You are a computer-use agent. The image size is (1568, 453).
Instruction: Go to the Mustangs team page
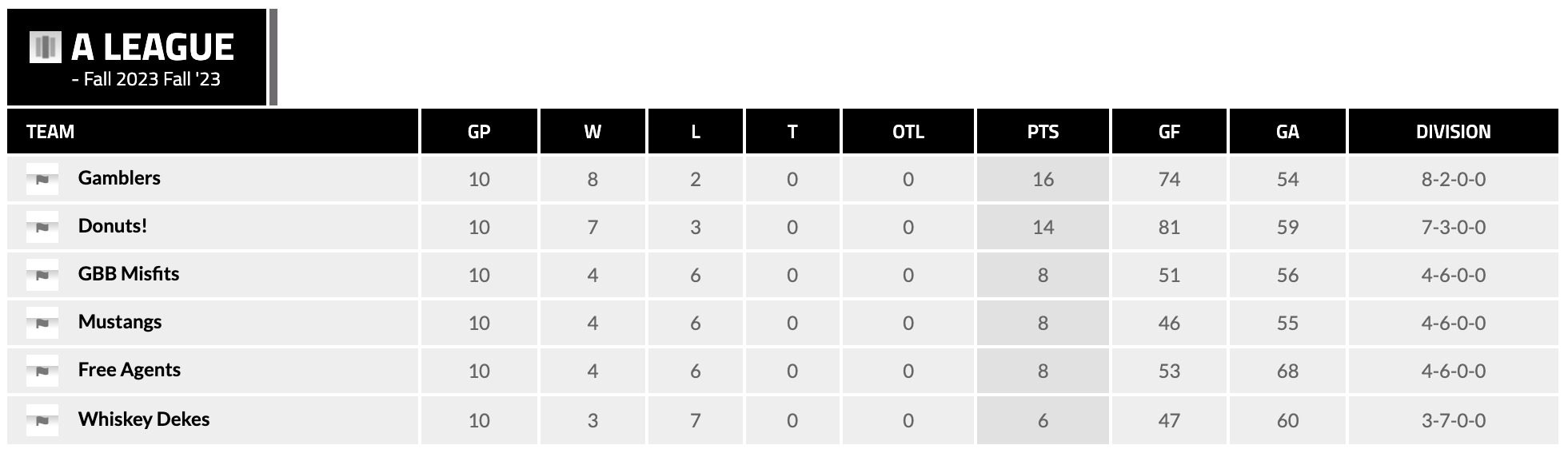click(x=120, y=322)
